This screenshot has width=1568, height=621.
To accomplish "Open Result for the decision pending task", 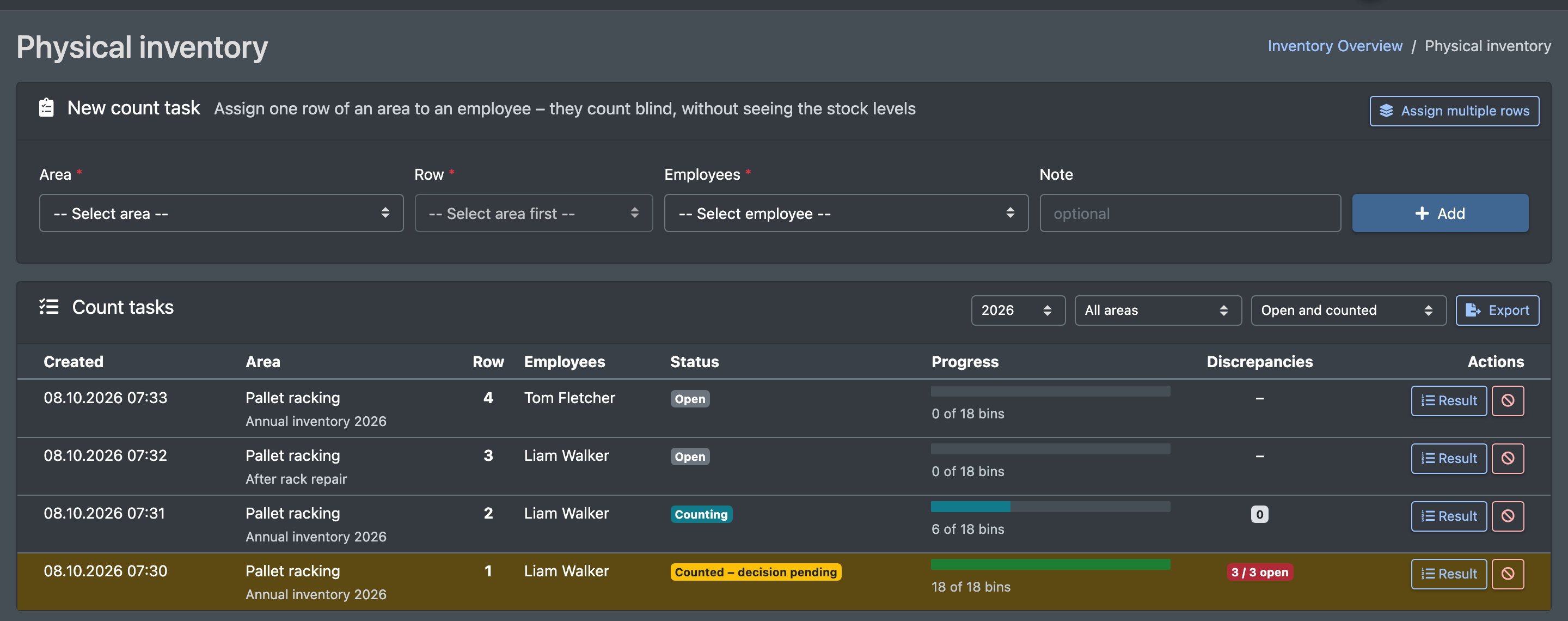I will tap(1449, 574).
